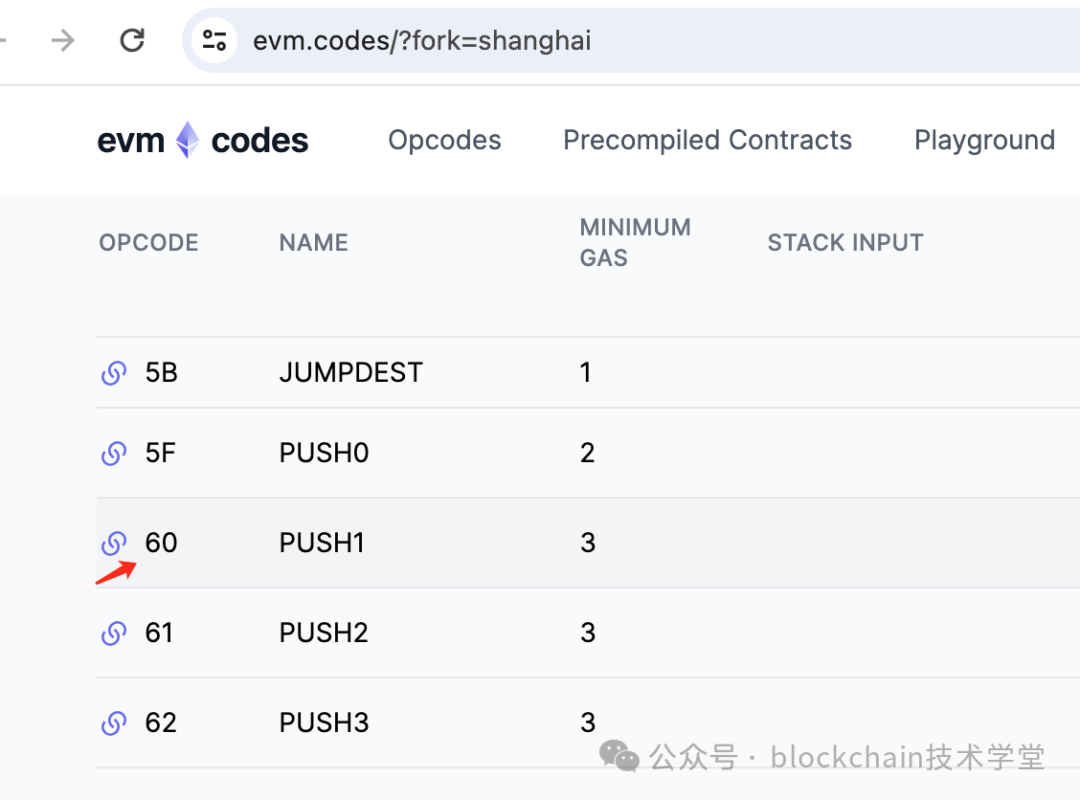Select the PUSH2 row name
Viewport: 1080px width, 800px height.
tap(324, 633)
